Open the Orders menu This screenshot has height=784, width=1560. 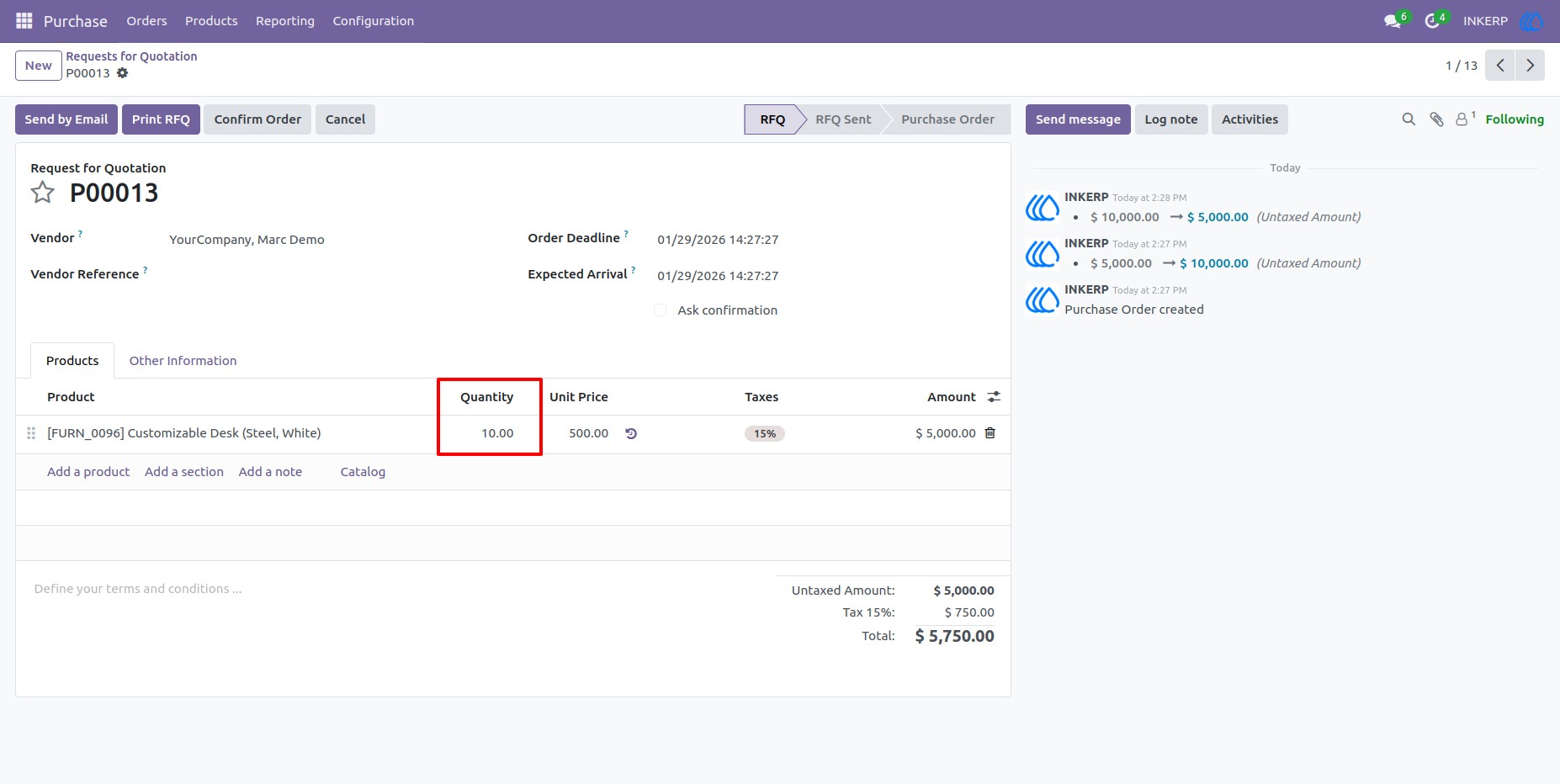pos(147,21)
